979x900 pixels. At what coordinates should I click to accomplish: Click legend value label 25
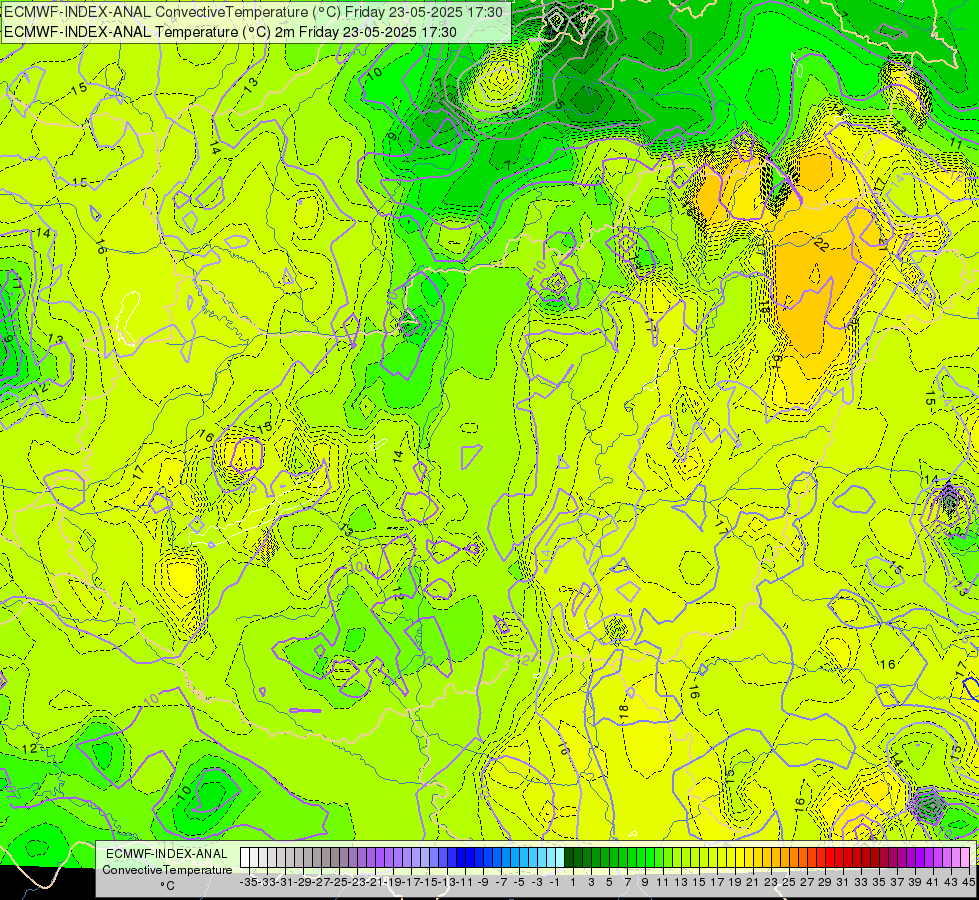tap(789, 883)
